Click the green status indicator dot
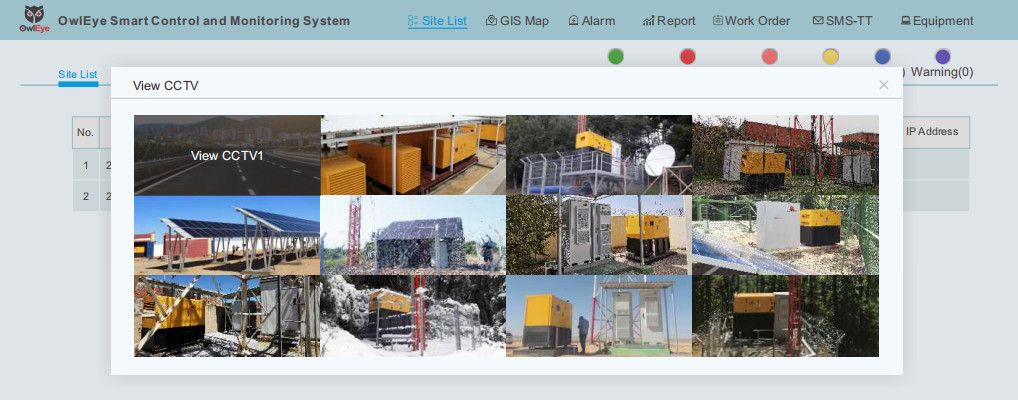This screenshot has width=1018, height=400. tap(615, 56)
